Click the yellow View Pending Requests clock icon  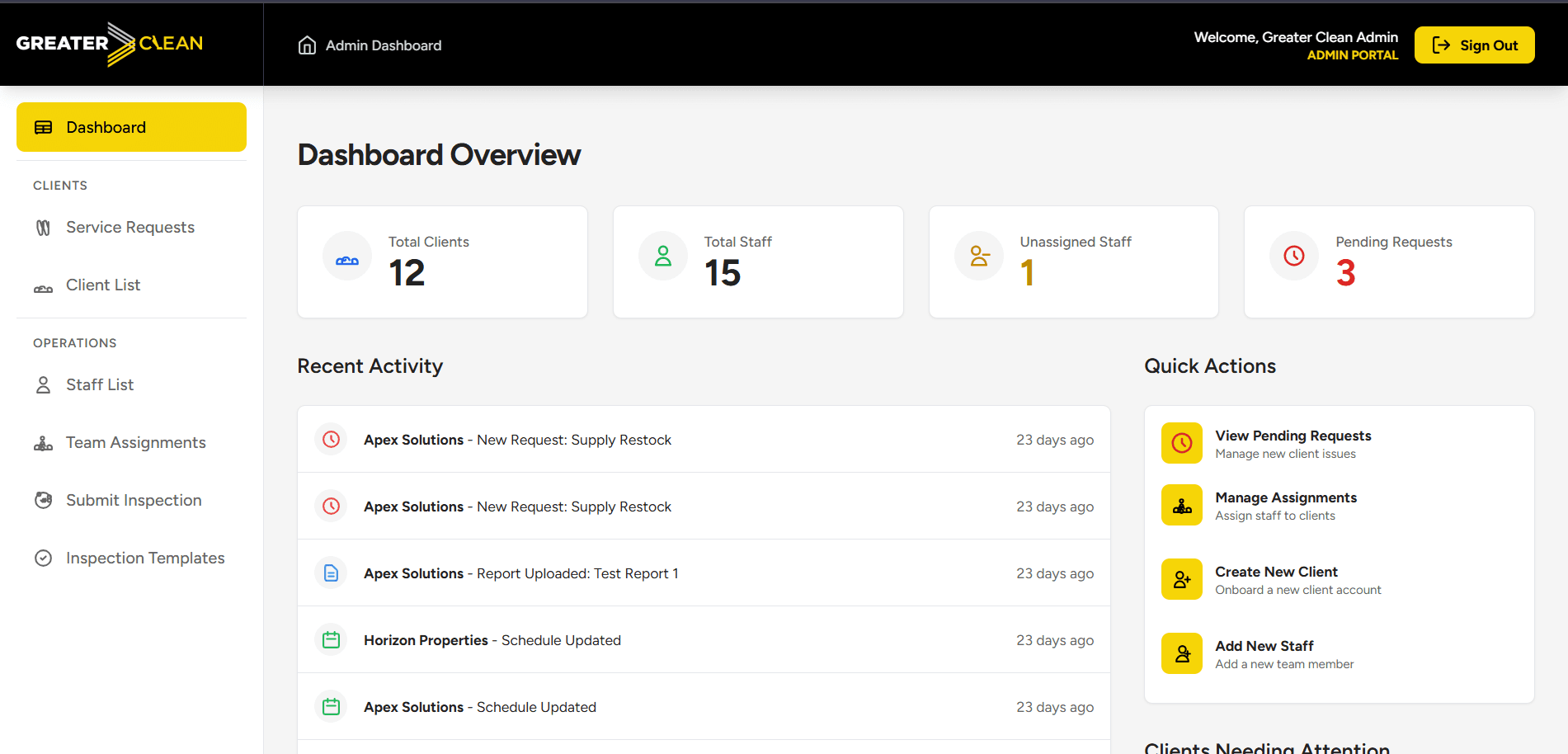point(1181,444)
